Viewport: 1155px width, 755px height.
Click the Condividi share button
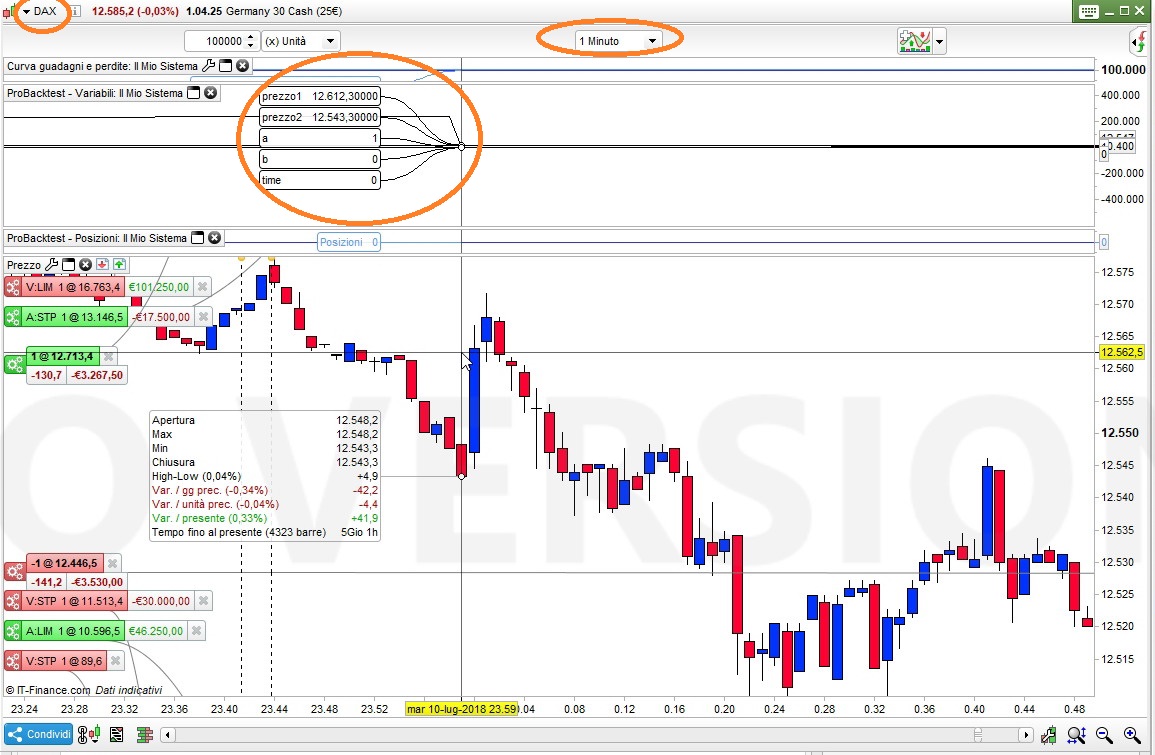(x=39, y=734)
